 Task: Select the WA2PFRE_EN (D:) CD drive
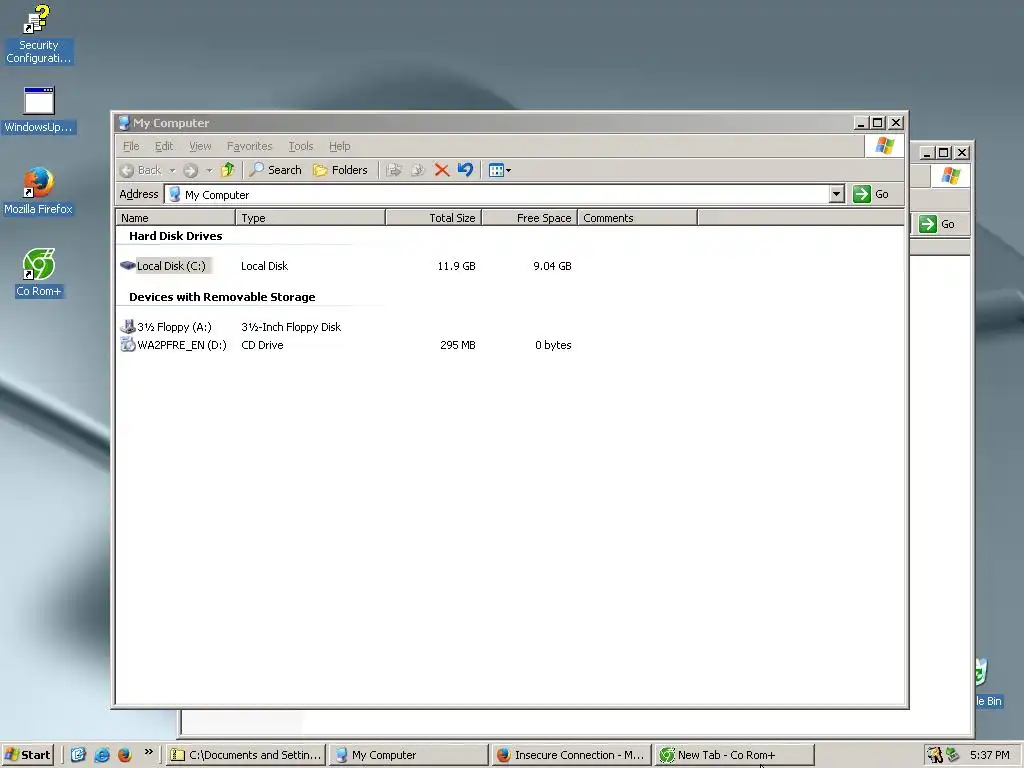pos(174,345)
